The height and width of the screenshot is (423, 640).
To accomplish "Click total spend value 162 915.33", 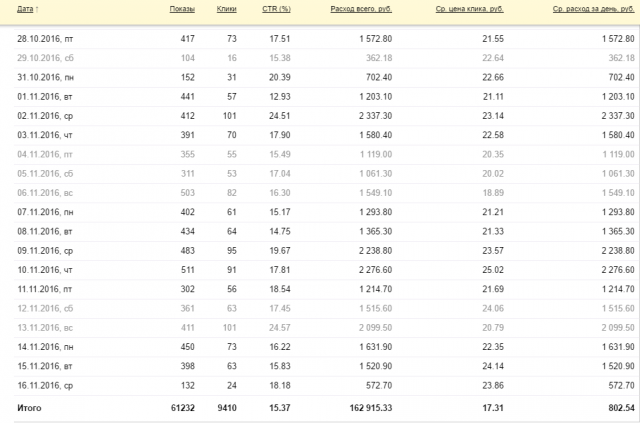I will pyautogui.click(x=371, y=408).
